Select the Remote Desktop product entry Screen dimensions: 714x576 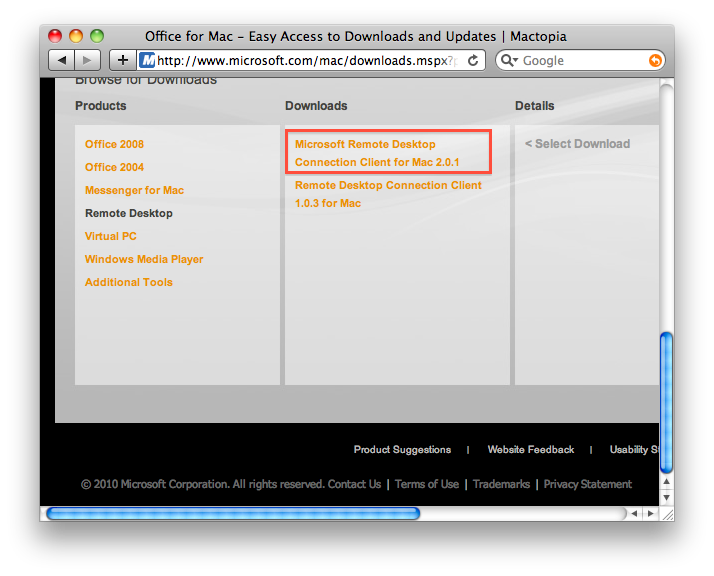pos(129,213)
